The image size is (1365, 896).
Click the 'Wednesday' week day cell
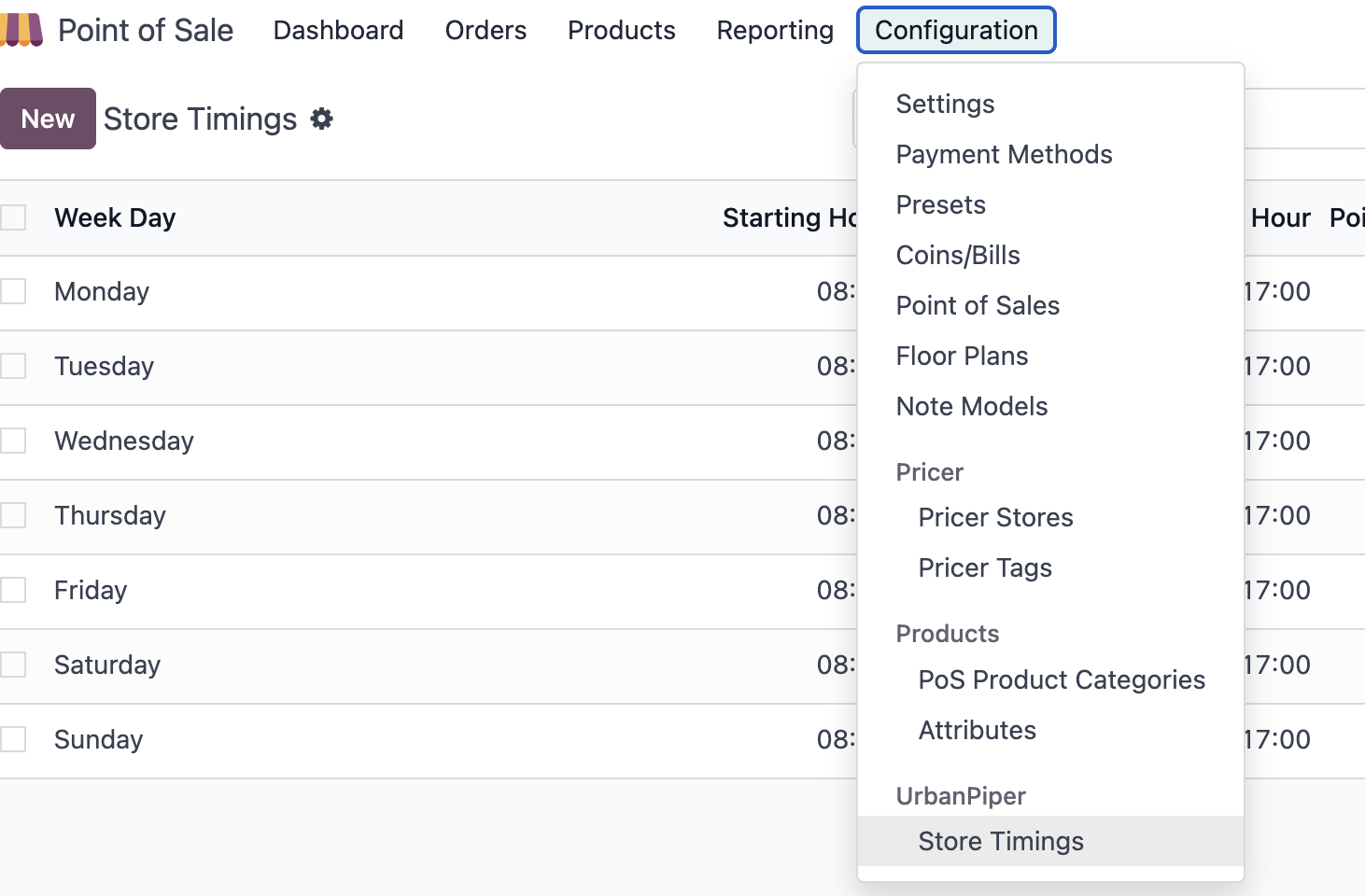point(124,441)
